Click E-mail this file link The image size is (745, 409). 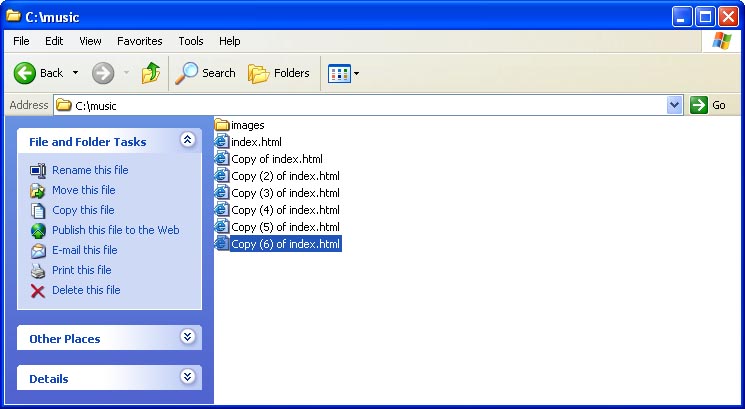(x=85, y=250)
